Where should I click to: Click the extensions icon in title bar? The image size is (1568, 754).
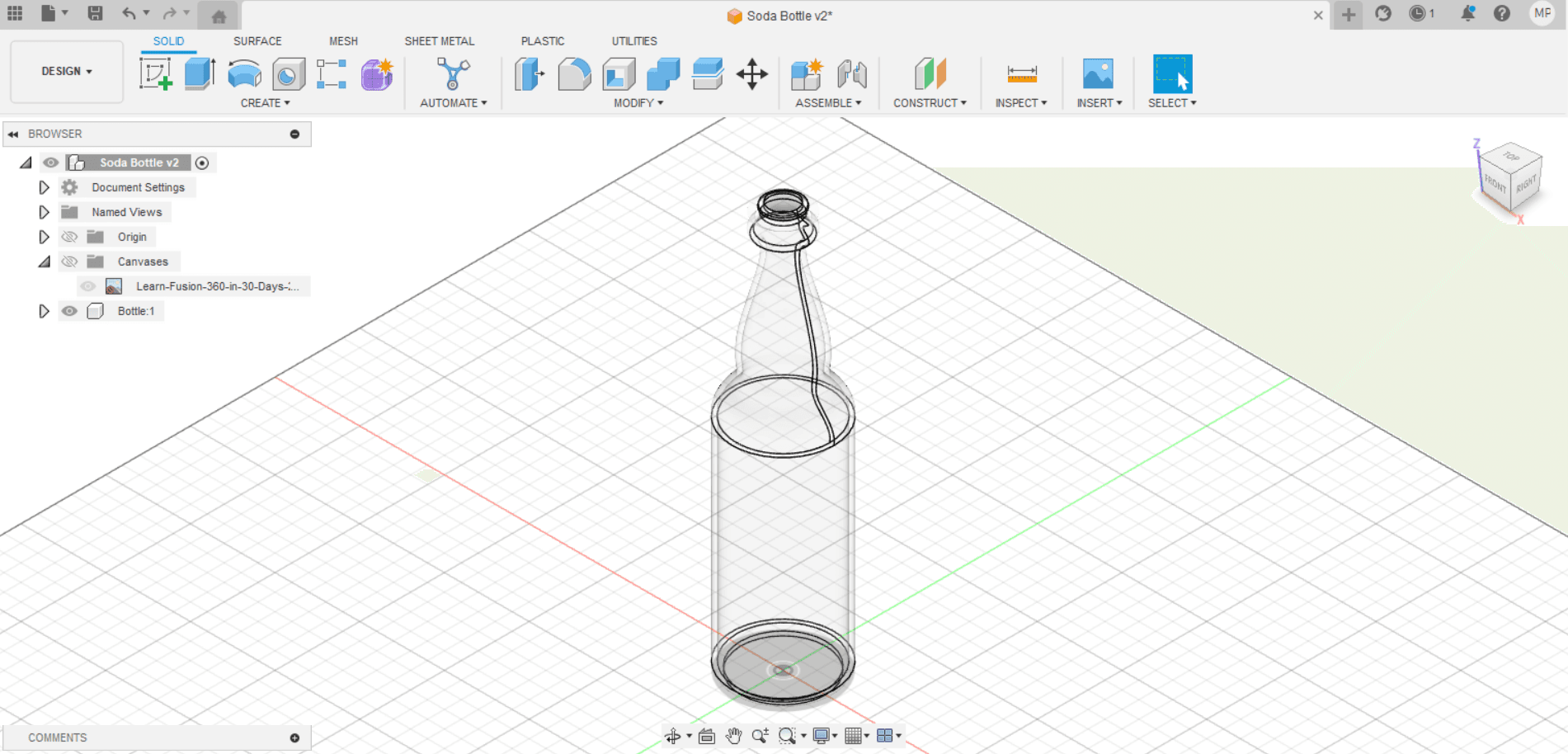(1383, 13)
